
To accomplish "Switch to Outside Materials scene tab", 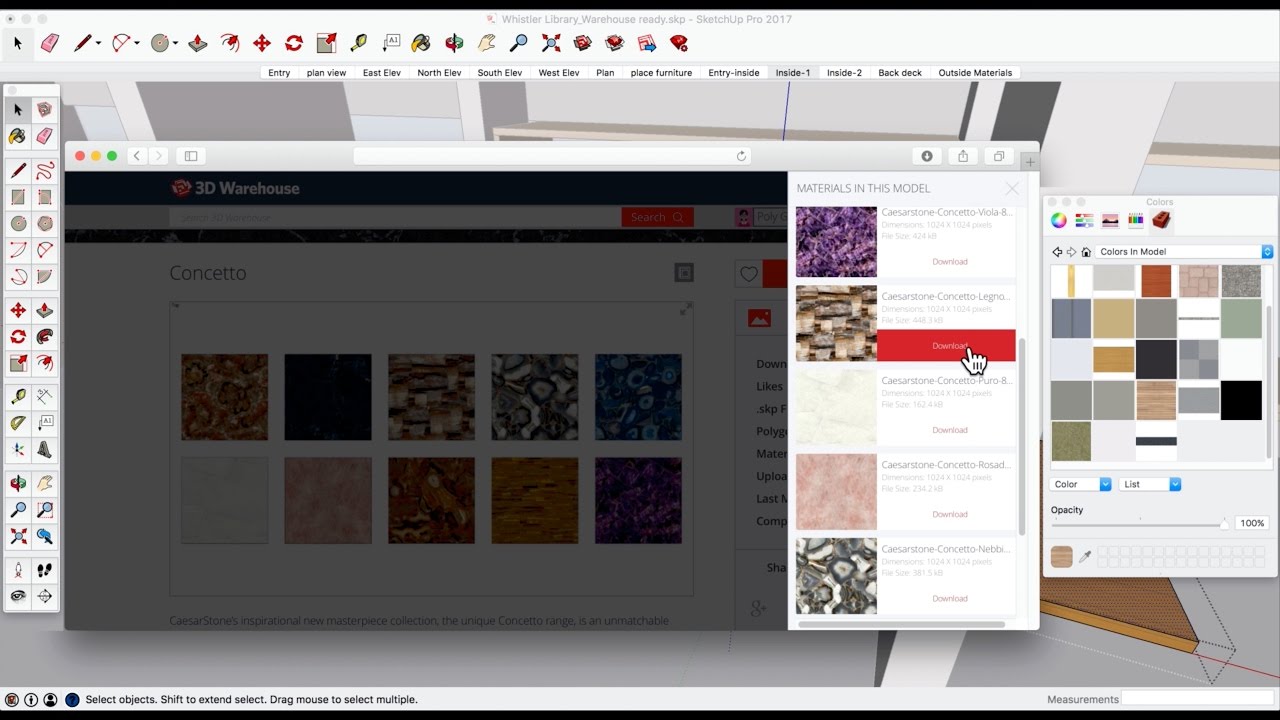I will 975,73.
